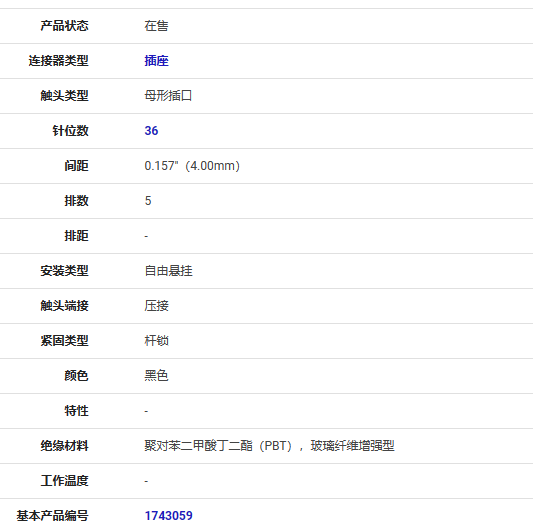Viewport: 533px width, 532px height.
Task: Select the 排数 row label
Action: pyautogui.click(x=76, y=201)
